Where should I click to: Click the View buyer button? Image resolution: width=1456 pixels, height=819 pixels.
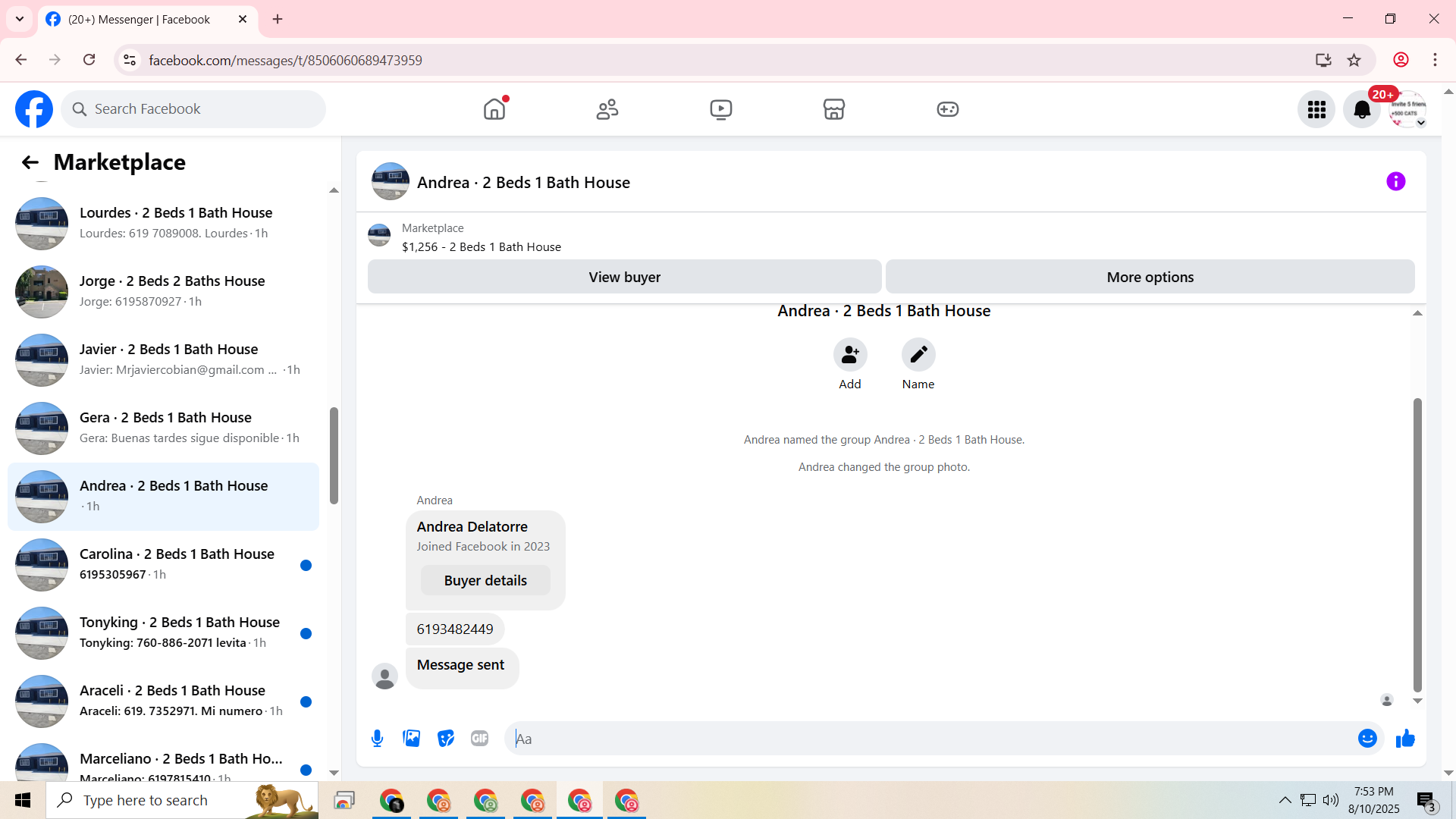[624, 278]
